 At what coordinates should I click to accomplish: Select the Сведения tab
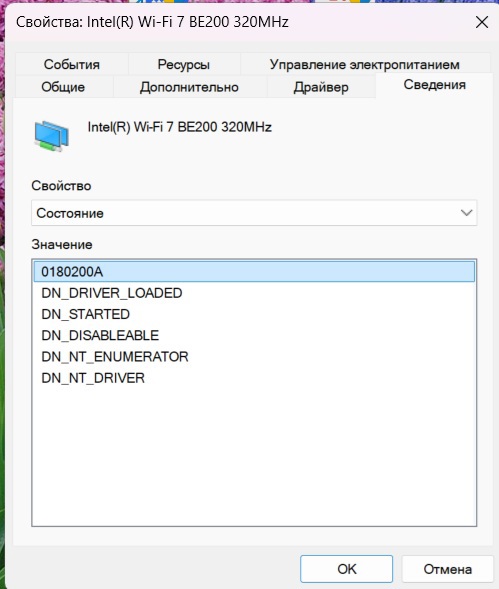point(434,85)
